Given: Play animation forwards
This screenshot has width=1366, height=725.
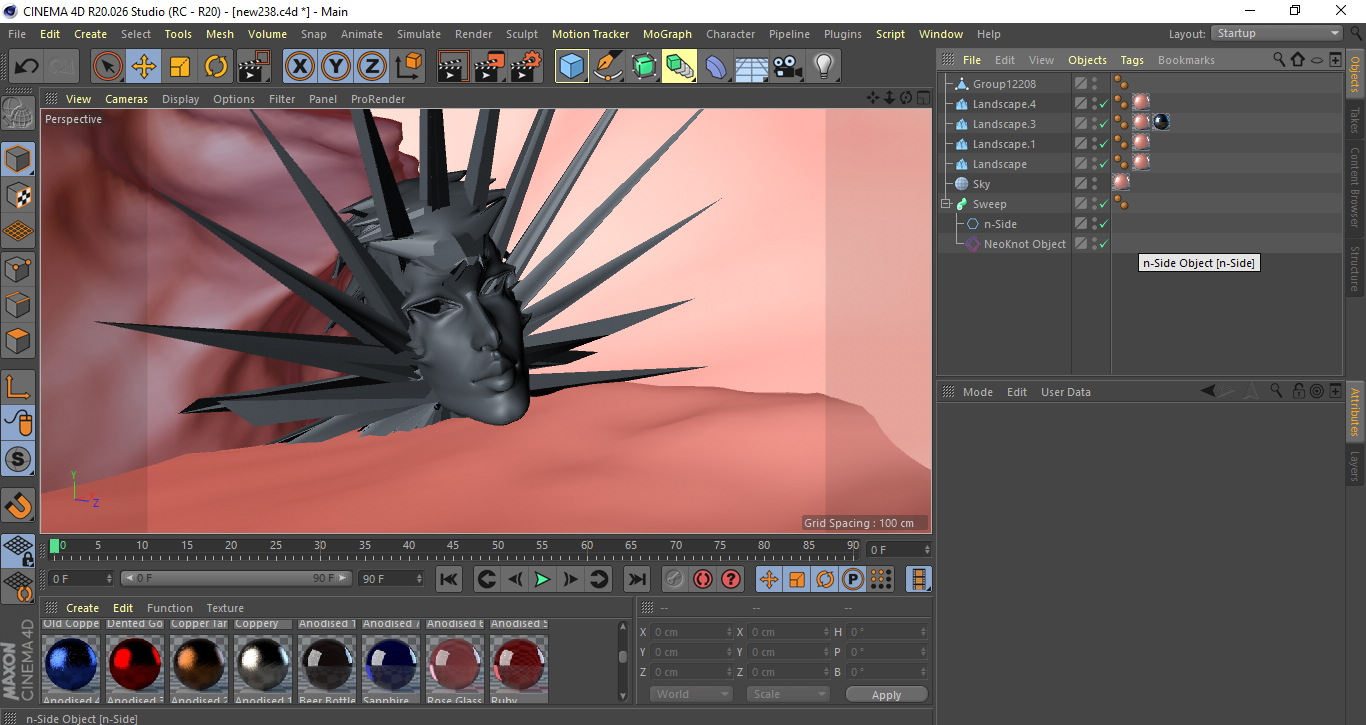Looking at the screenshot, I should pos(542,579).
